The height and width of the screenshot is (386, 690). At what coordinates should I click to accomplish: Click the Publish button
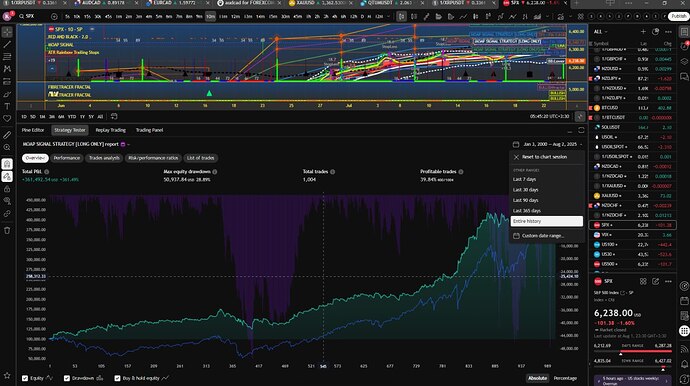(x=678, y=16)
